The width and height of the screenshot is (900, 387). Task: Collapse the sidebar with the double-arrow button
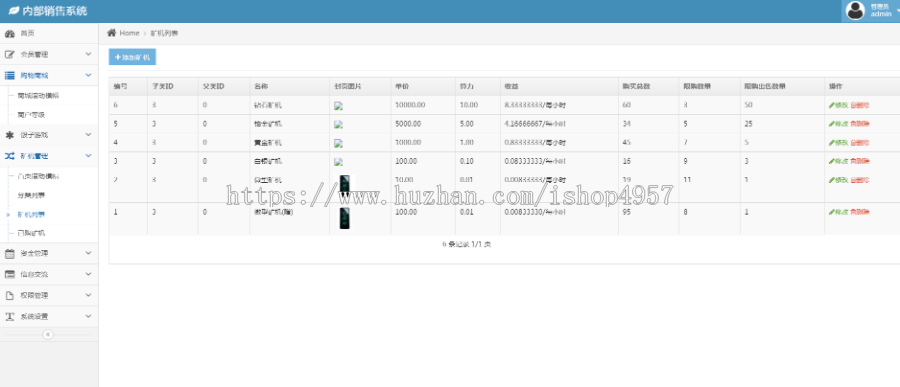(x=48, y=334)
